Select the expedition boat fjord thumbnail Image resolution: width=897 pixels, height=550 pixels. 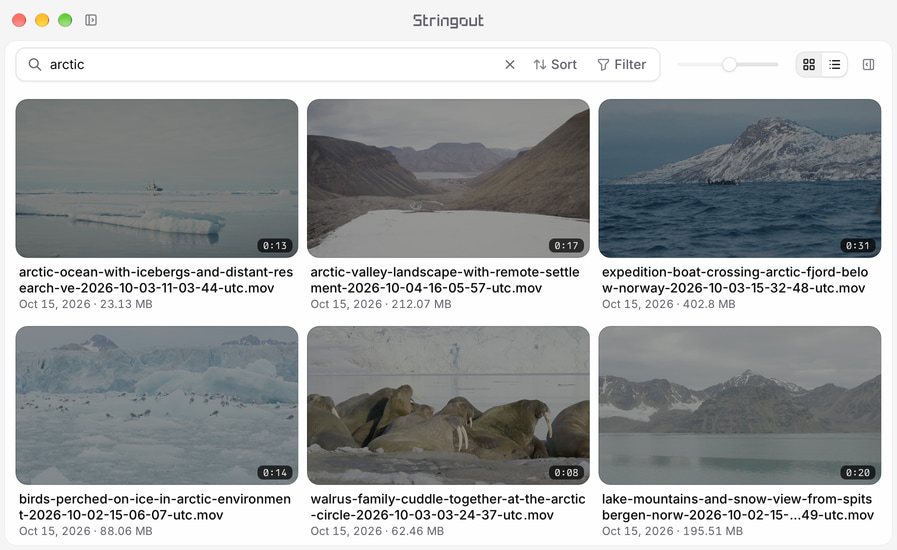pyautogui.click(x=740, y=178)
